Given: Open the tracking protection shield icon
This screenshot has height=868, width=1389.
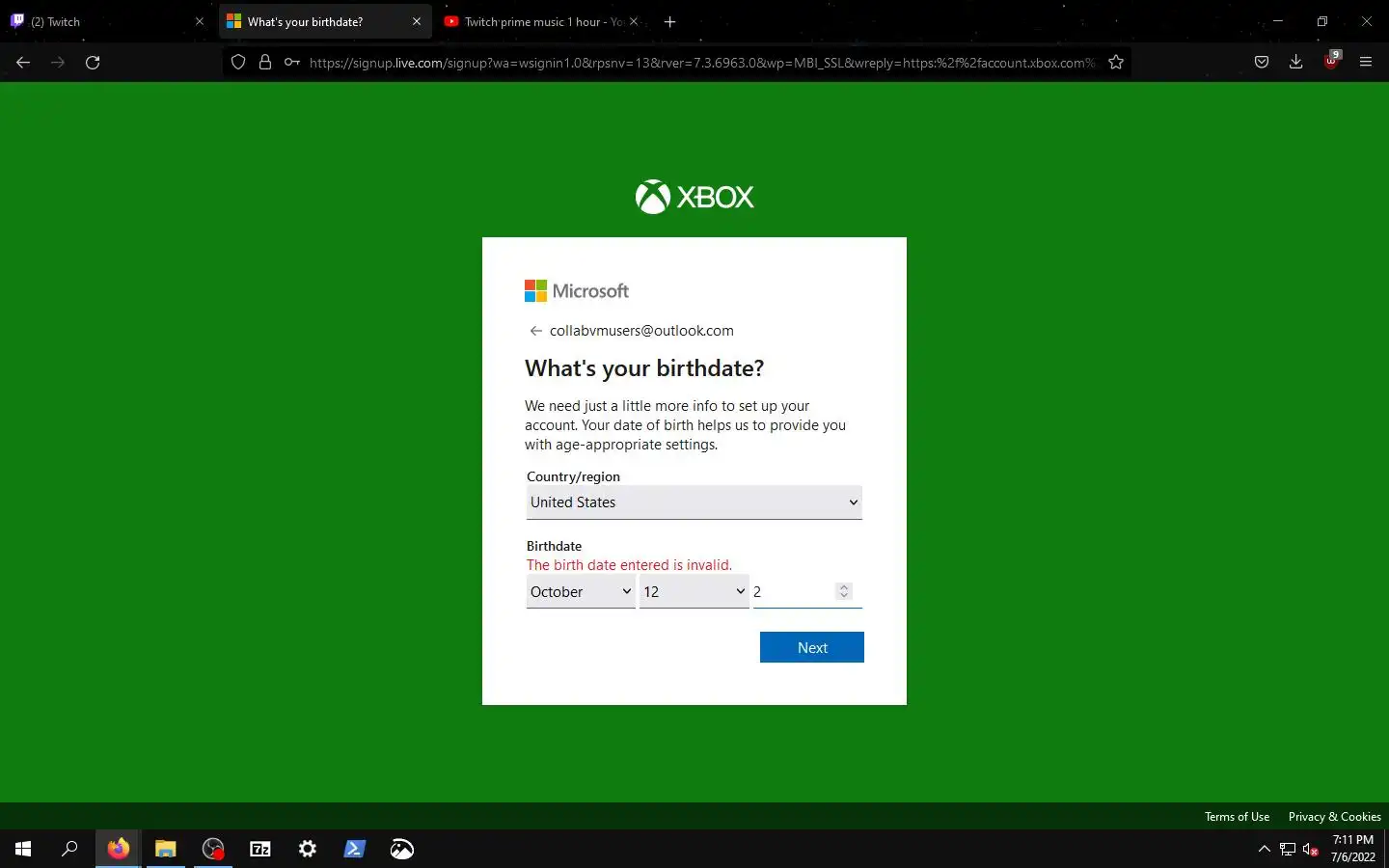Looking at the screenshot, I should 238,63.
